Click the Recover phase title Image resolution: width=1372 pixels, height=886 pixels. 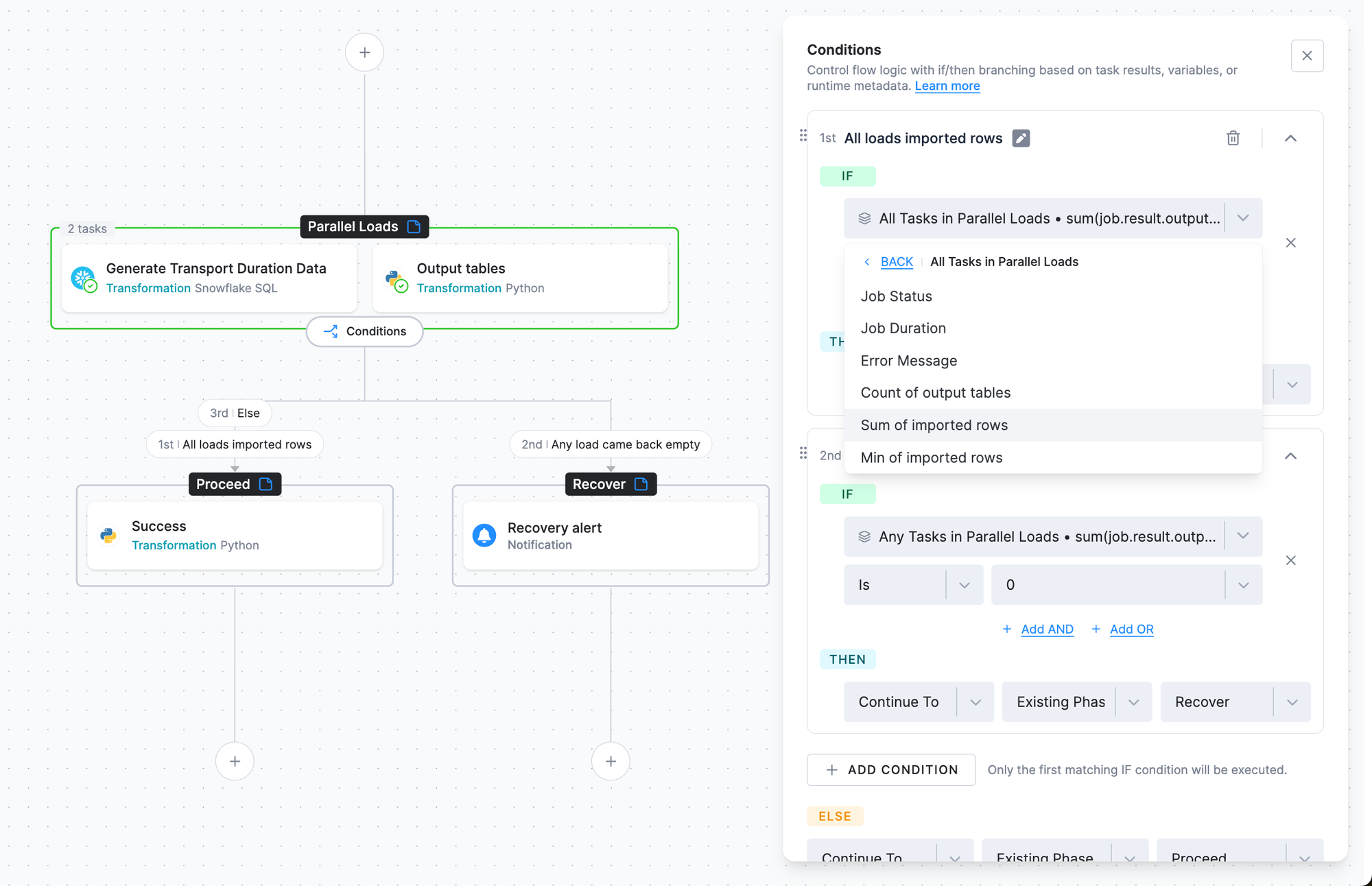(x=599, y=484)
